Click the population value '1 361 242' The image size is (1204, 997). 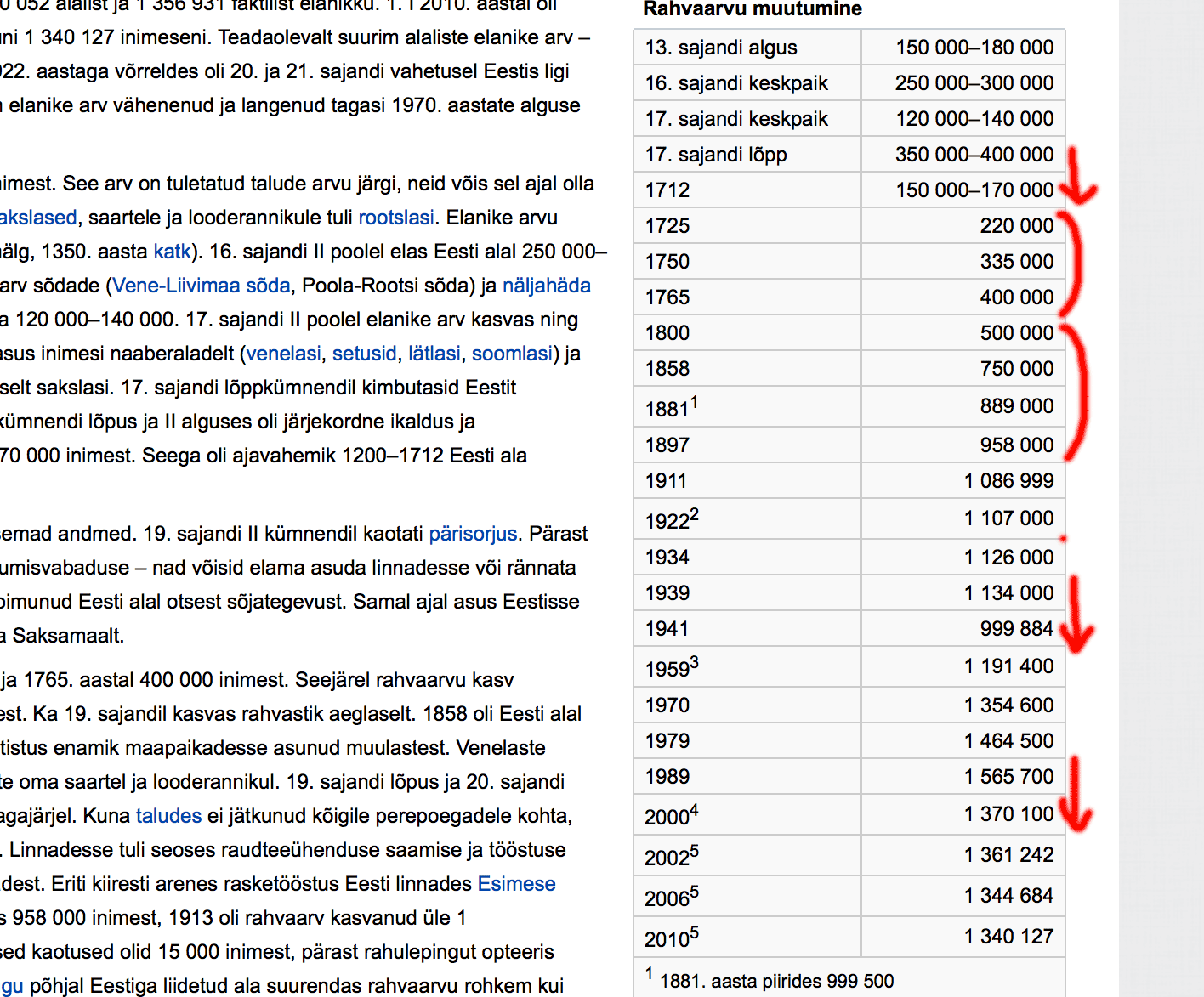click(1009, 855)
